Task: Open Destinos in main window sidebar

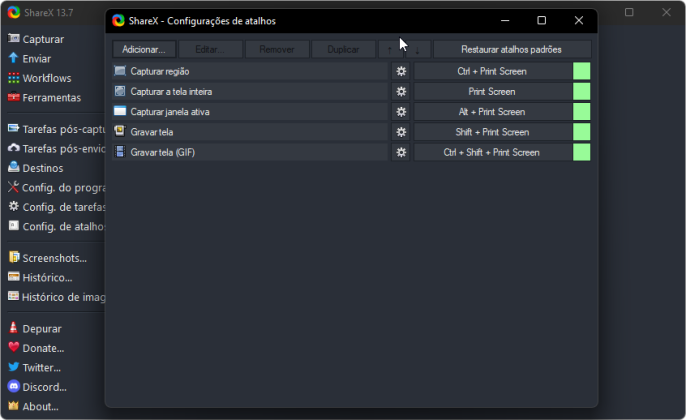Action: [x=35, y=168]
